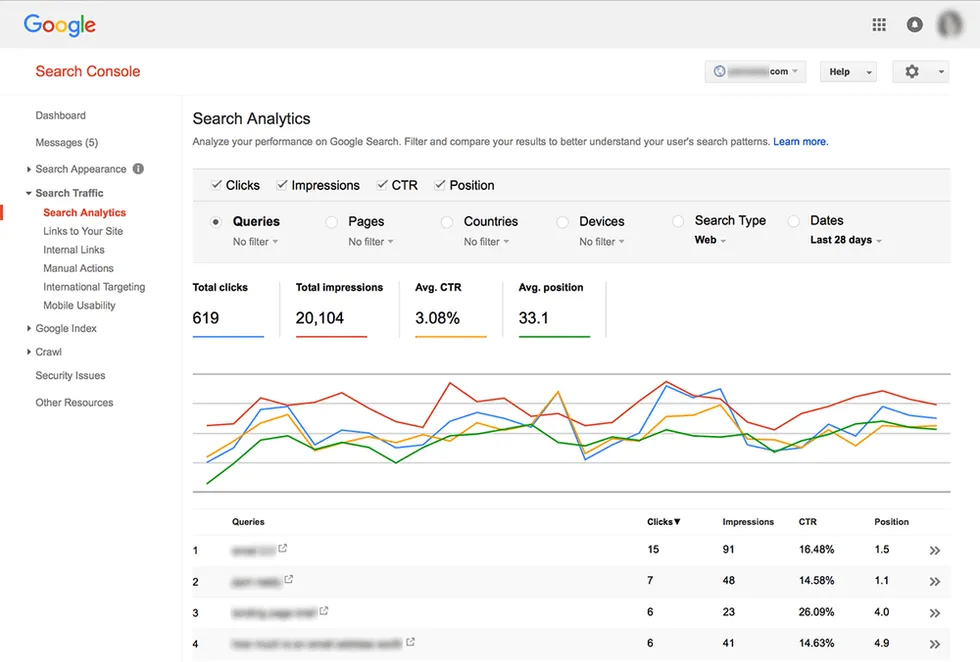Expand details arrows for query row 1
Viewport: 980px width, 662px height.
point(934,551)
